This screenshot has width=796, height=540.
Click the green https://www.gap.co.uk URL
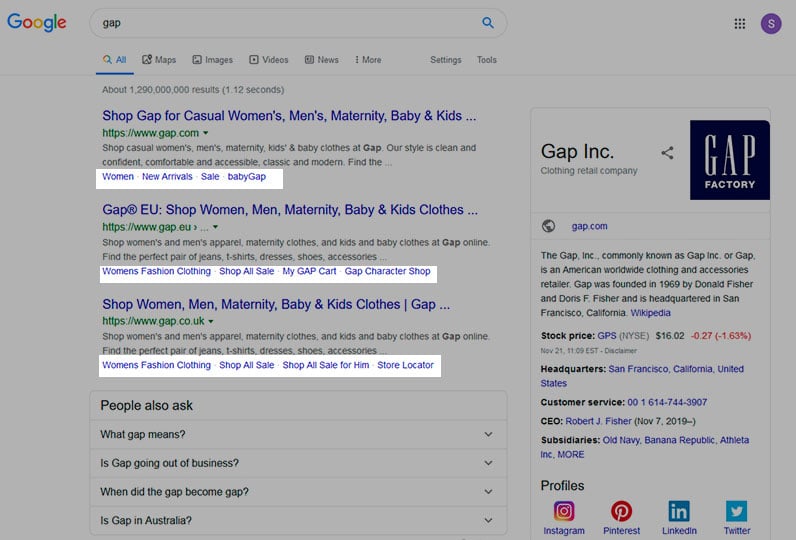[153, 321]
